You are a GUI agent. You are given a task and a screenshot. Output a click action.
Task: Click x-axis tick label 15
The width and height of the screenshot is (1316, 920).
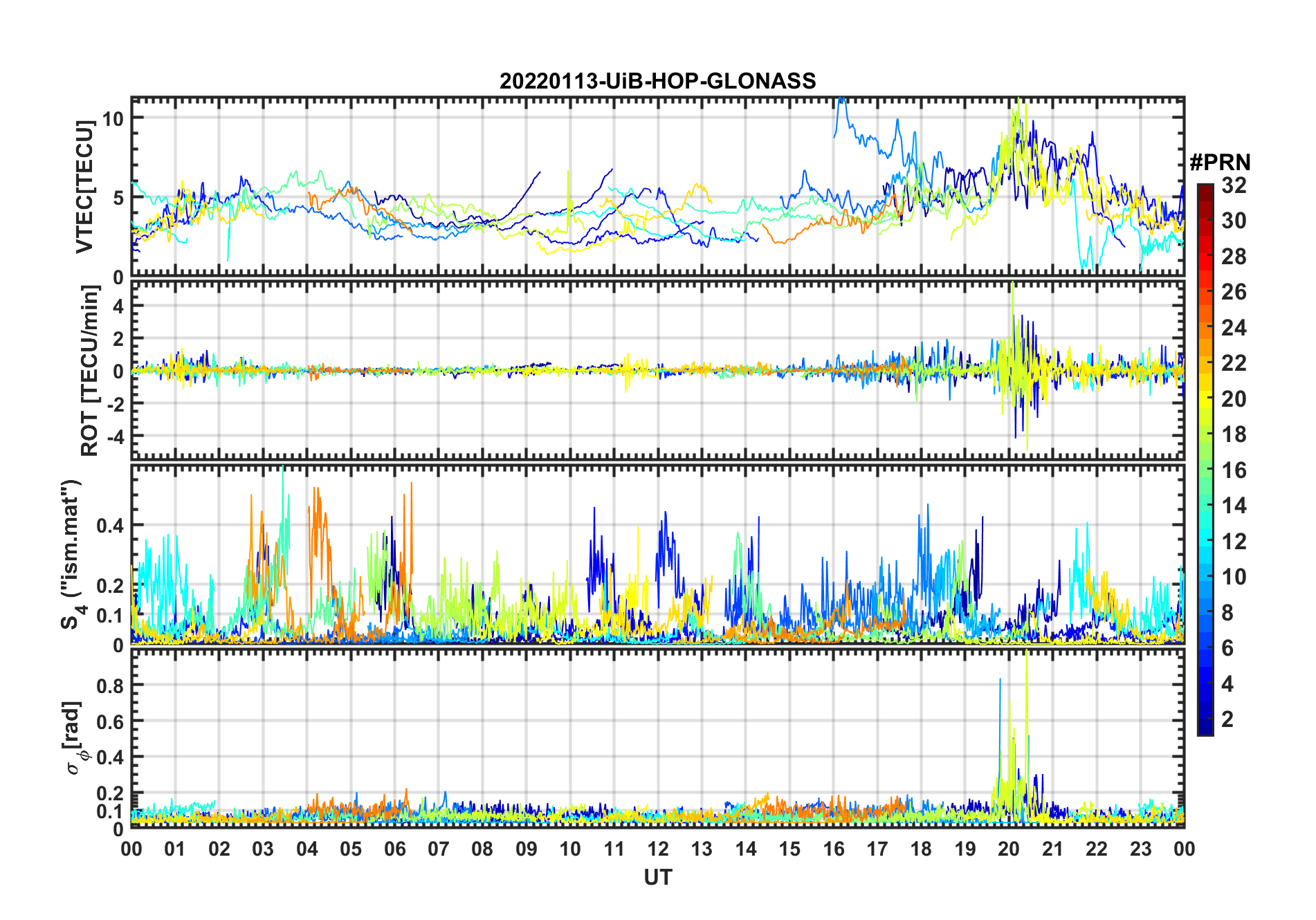coord(789,849)
